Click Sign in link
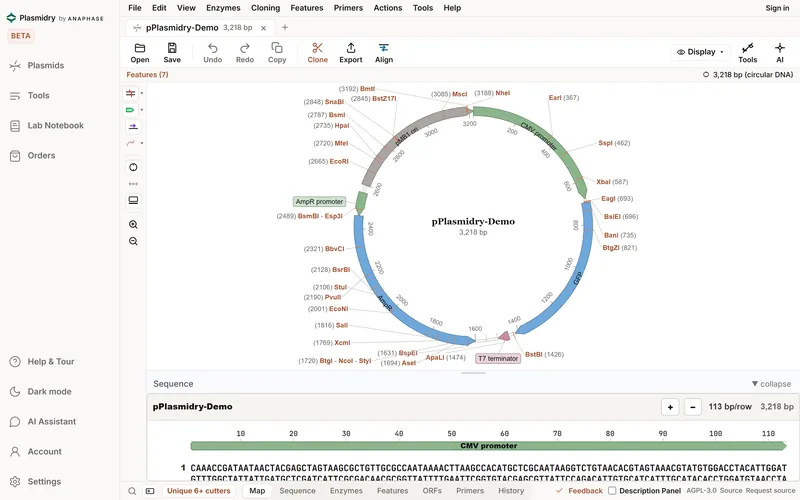 pos(777,8)
